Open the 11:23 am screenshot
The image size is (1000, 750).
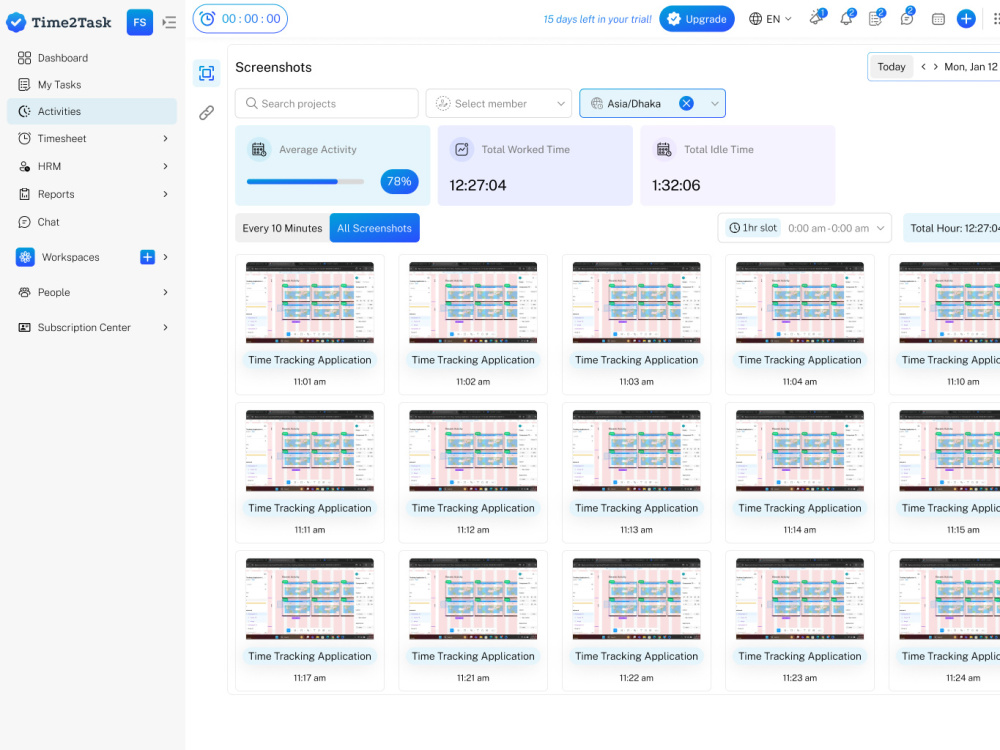point(800,598)
